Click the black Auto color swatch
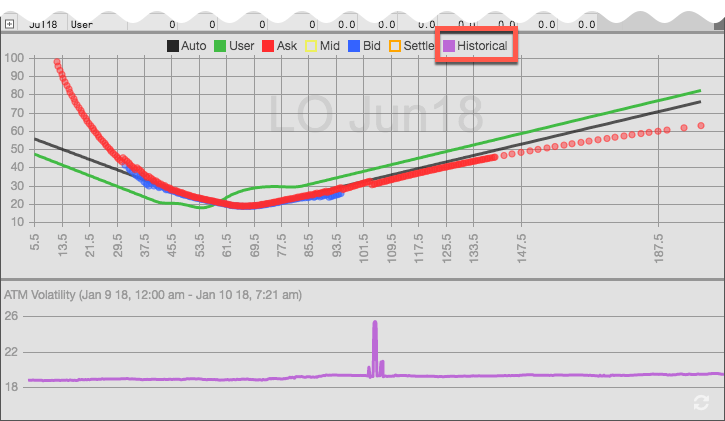 point(173,46)
